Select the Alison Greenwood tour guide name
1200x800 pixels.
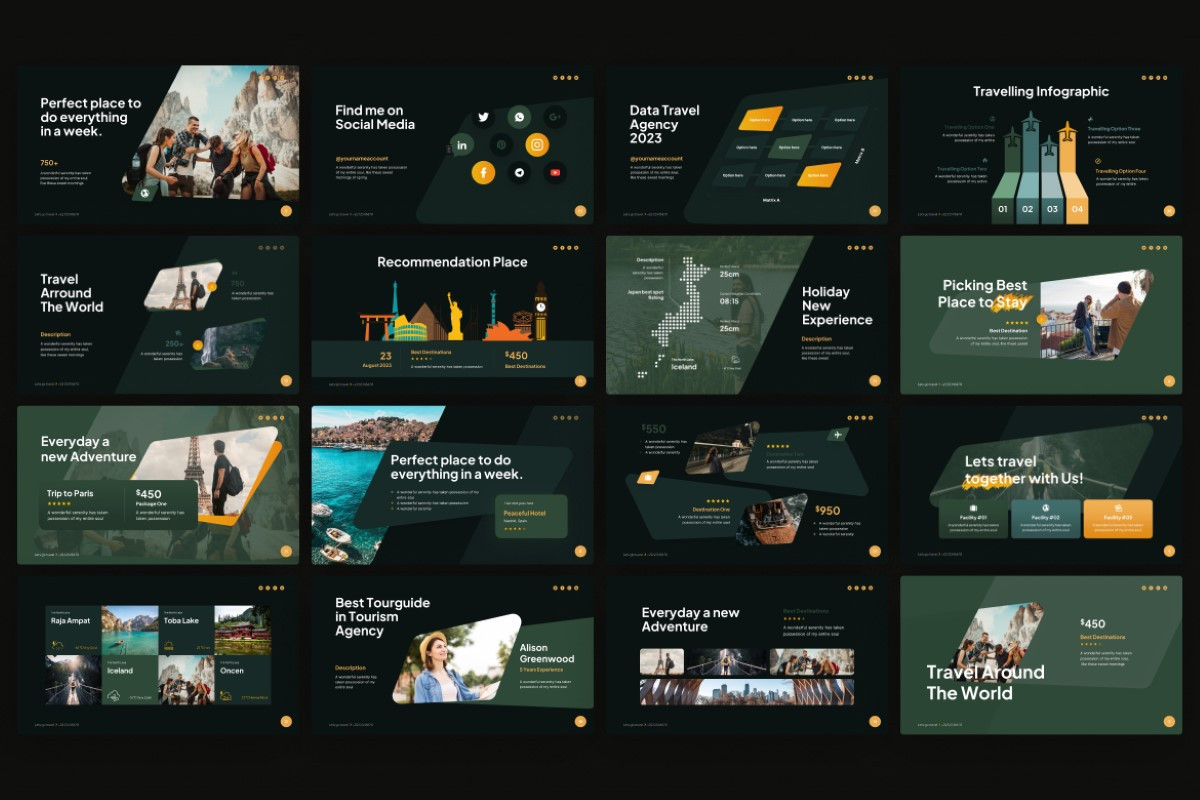click(x=547, y=653)
